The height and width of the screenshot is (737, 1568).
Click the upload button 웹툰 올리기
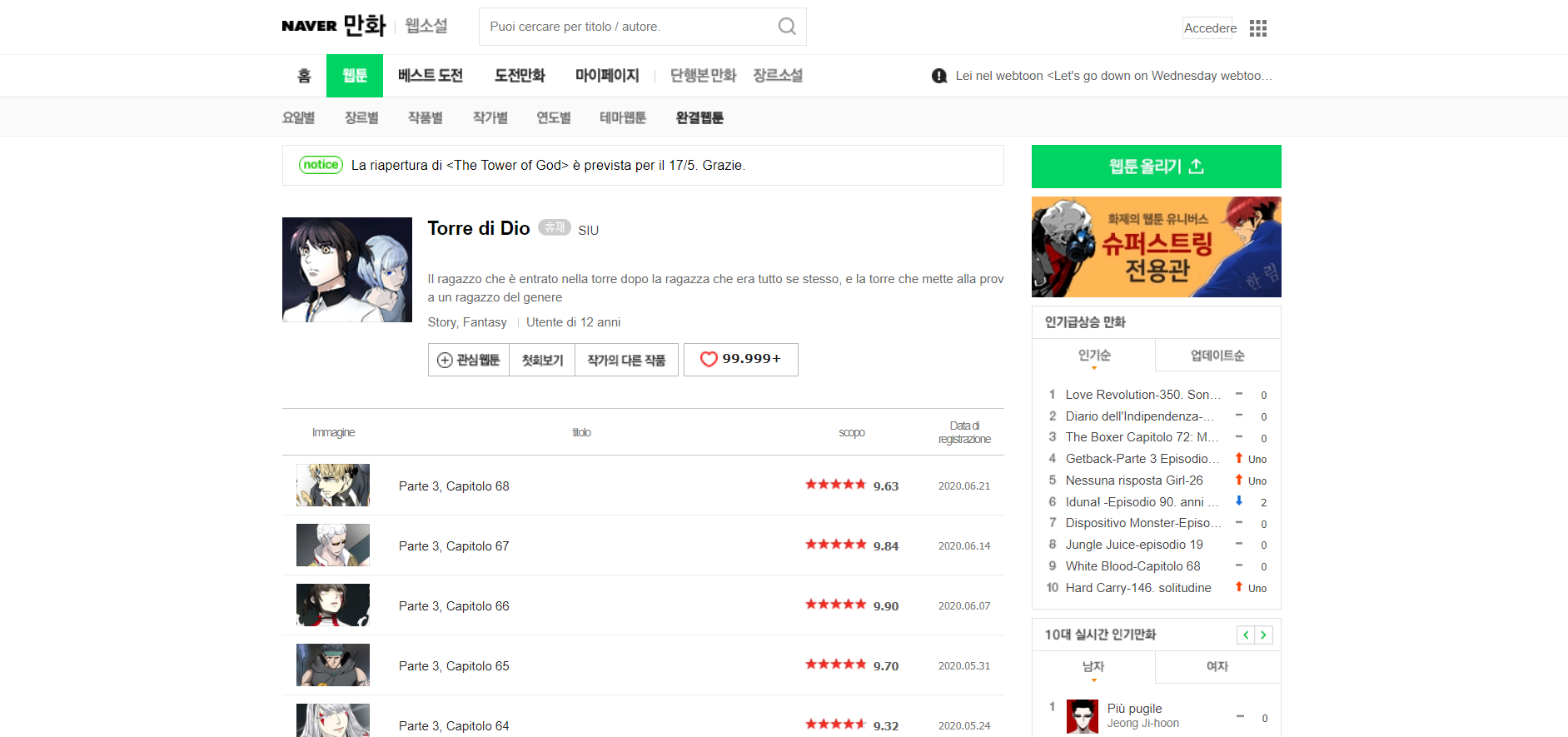tap(1157, 167)
